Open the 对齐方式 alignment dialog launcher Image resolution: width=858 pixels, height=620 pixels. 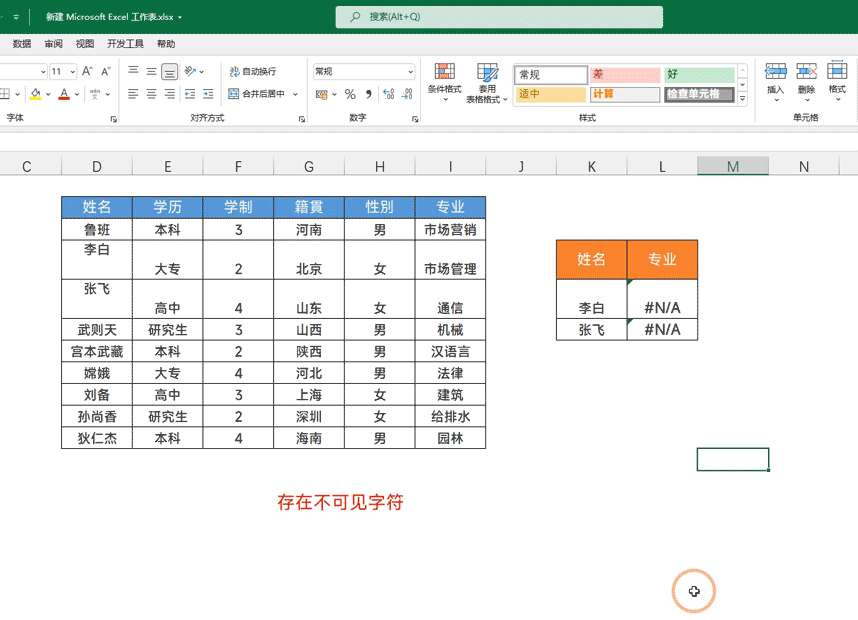(x=302, y=118)
